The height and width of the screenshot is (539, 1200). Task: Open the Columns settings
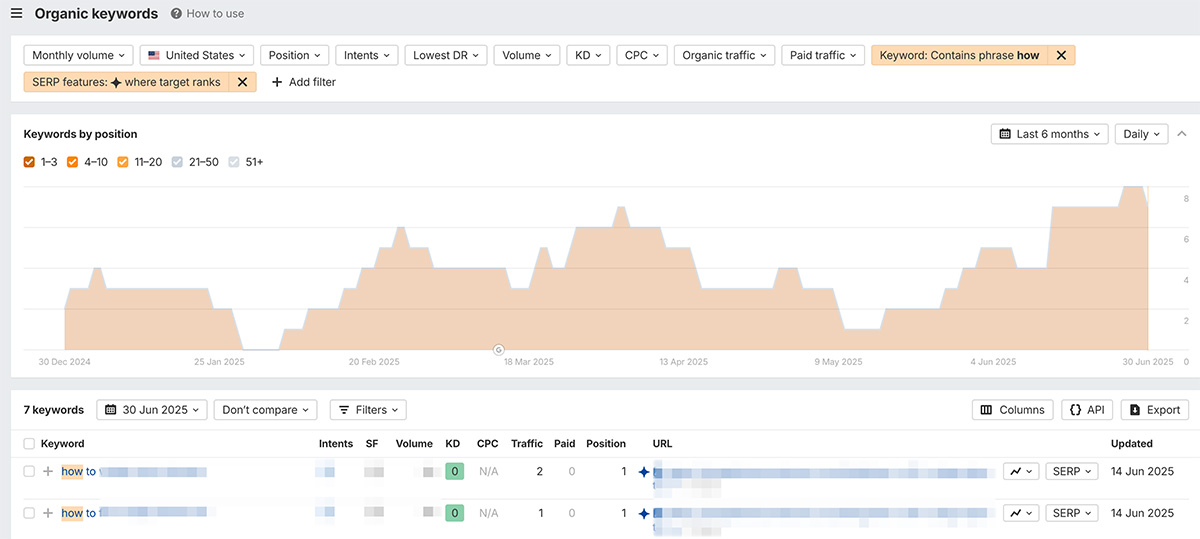coord(1013,410)
